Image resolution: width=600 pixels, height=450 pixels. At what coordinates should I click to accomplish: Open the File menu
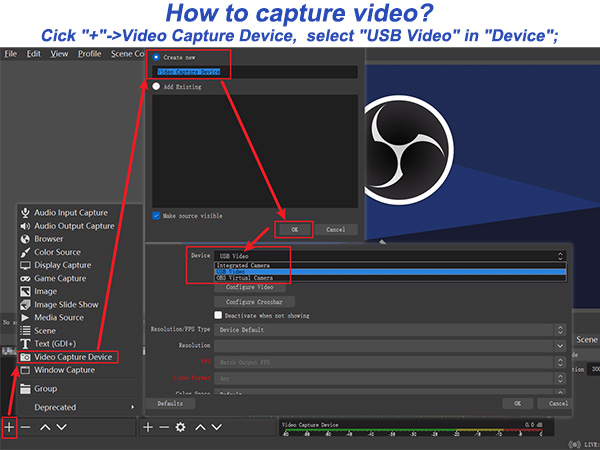tap(10, 54)
